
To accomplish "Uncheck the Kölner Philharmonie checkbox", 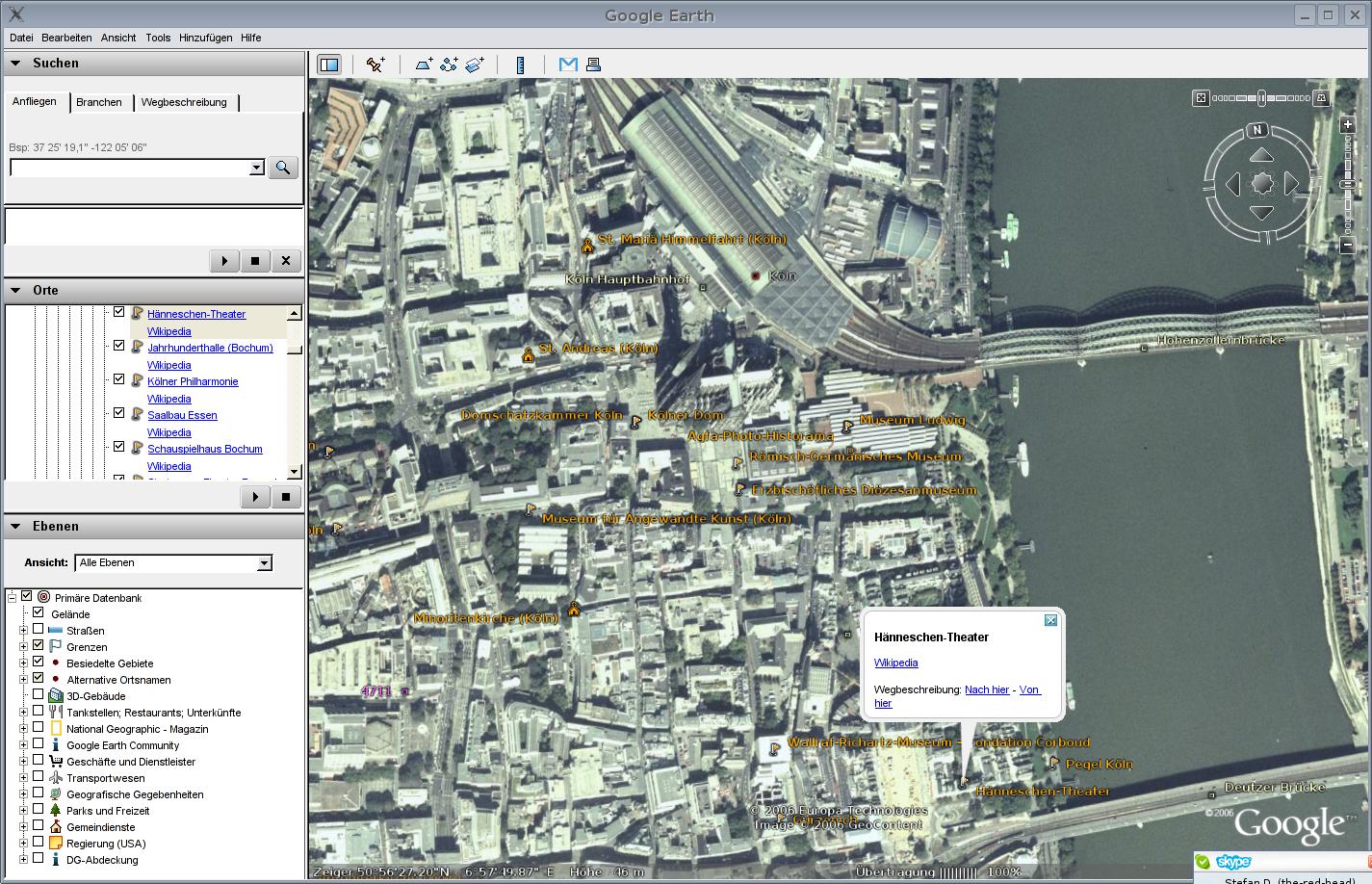I will coord(119,379).
